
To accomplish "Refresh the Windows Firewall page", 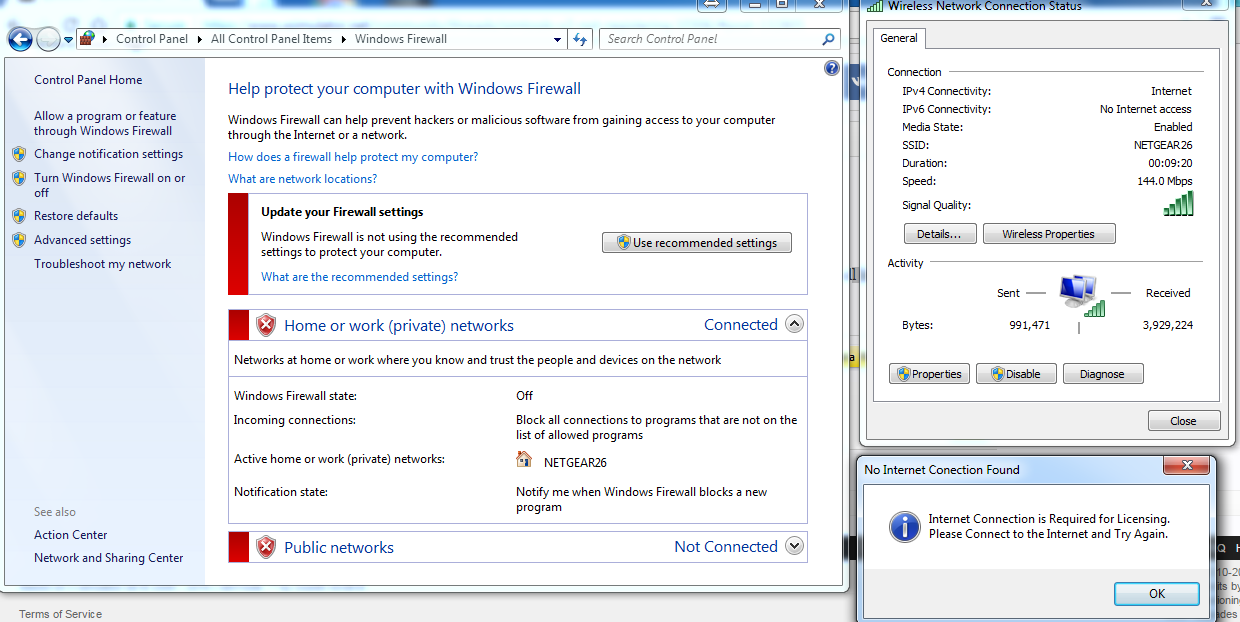I will coord(580,39).
